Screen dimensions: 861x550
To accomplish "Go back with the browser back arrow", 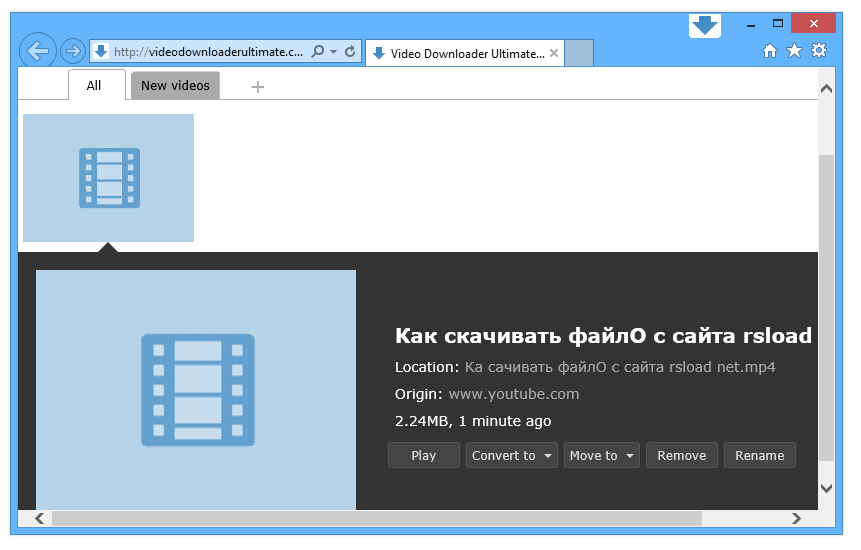I will pos(37,51).
